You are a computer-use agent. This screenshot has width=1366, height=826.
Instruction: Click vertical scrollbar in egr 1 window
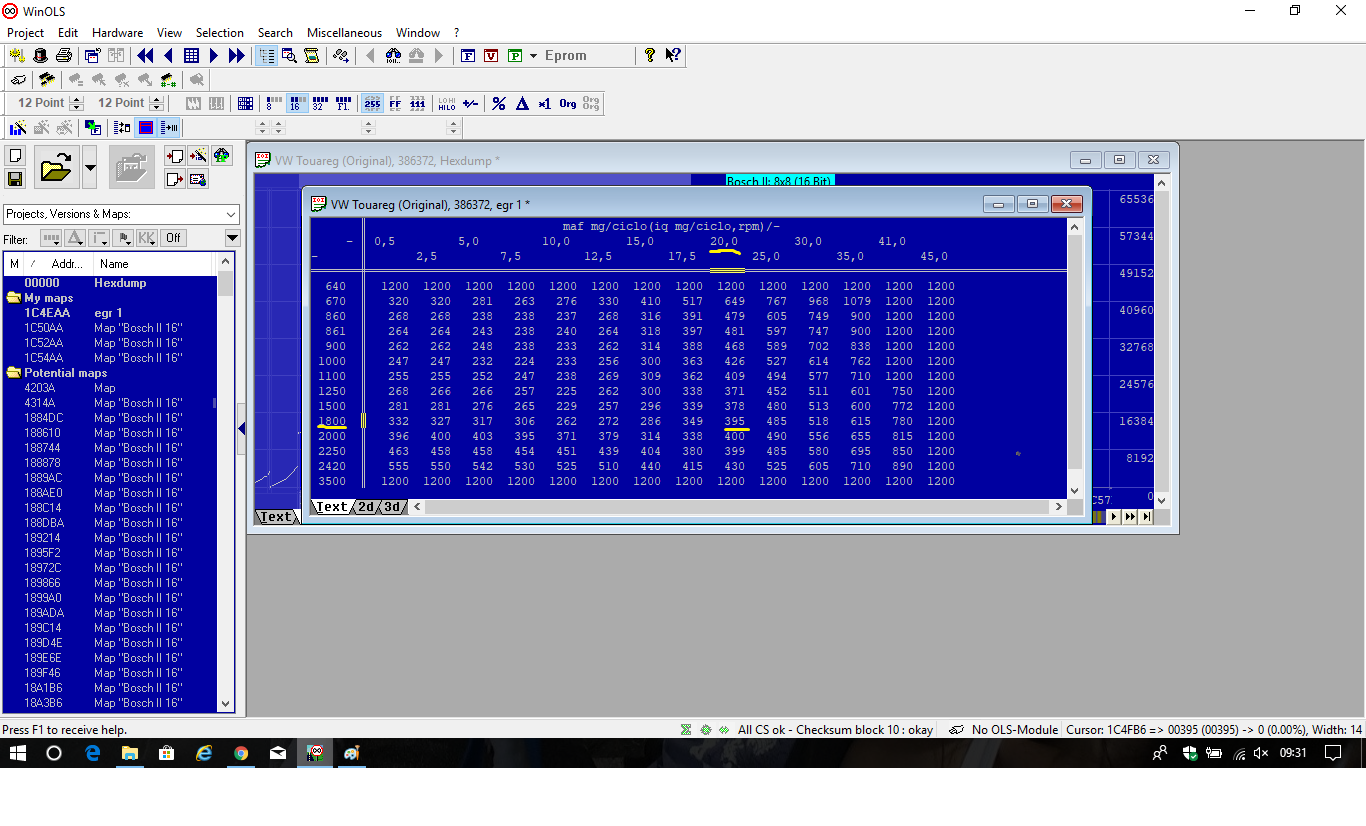pyautogui.click(x=1075, y=358)
